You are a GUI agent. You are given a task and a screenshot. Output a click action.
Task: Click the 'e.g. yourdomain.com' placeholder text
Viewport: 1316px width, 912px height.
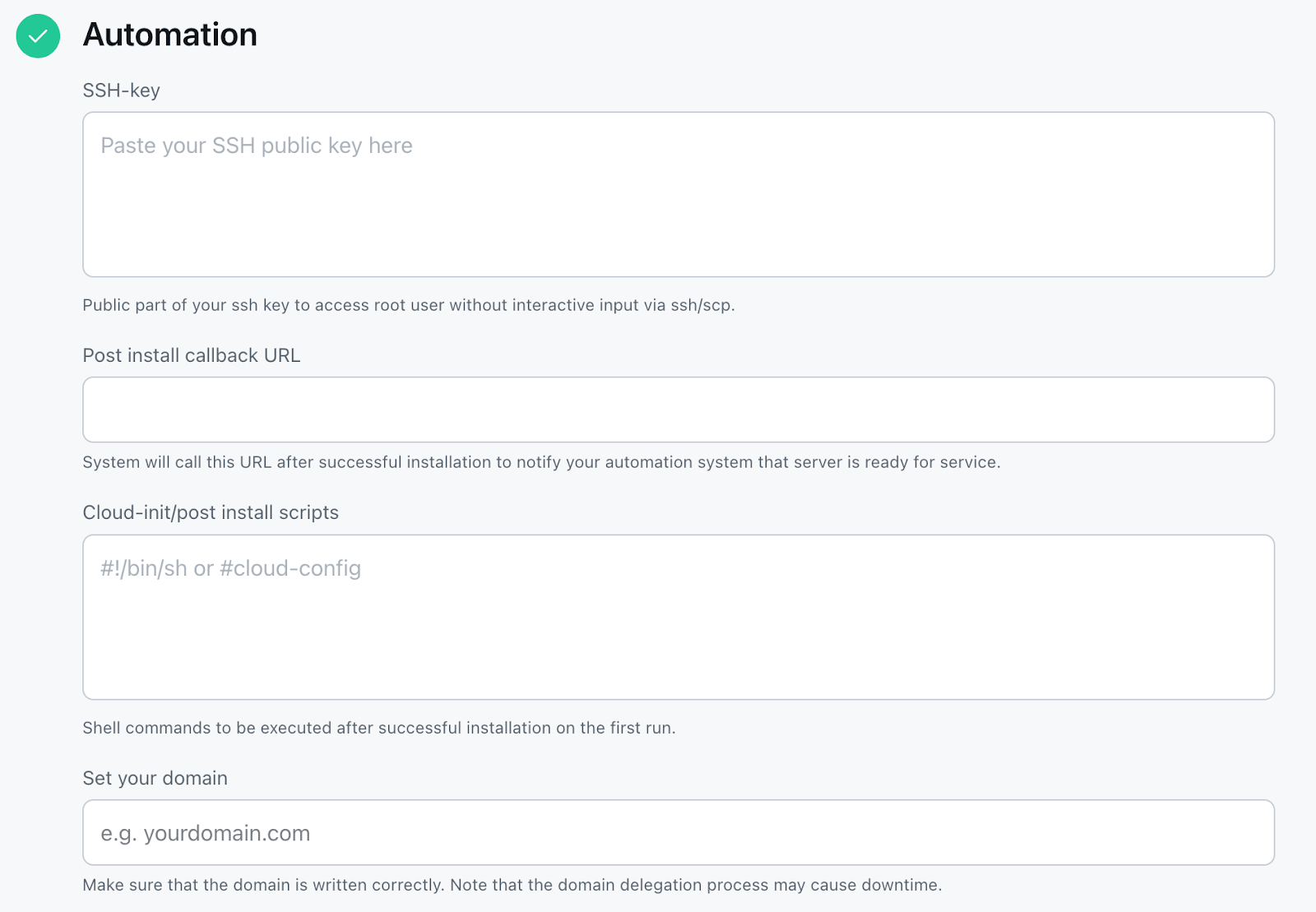pyautogui.click(x=205, y=833)
